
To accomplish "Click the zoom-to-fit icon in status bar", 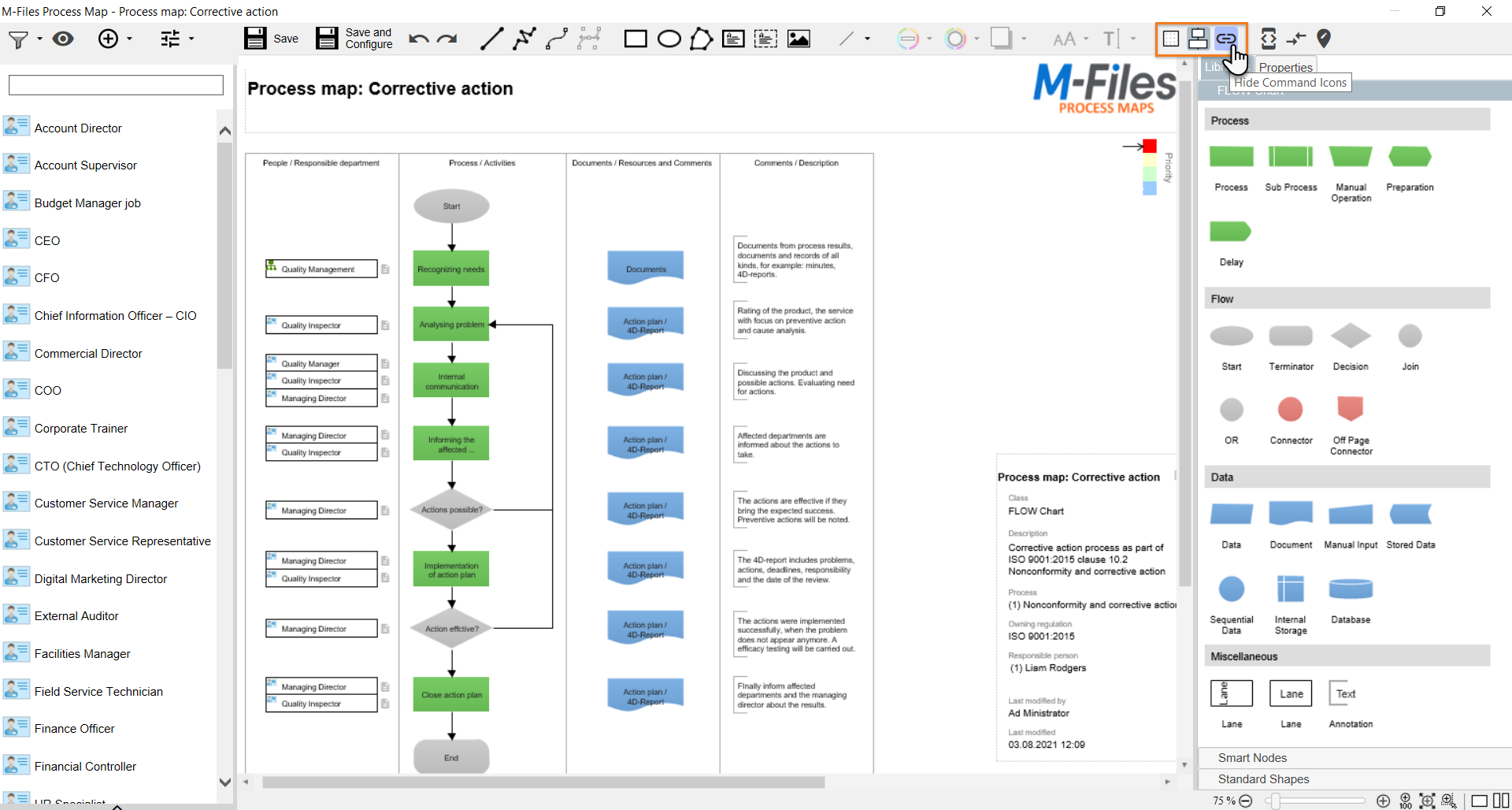I will point(1427,801).
